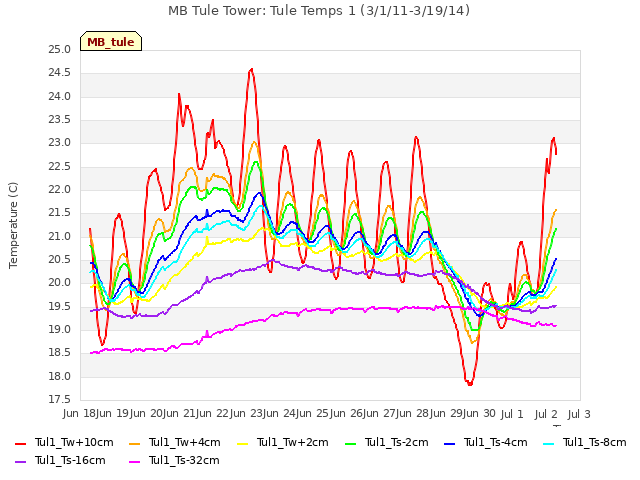Click the Temperature (C) axis label

[13, 225]
